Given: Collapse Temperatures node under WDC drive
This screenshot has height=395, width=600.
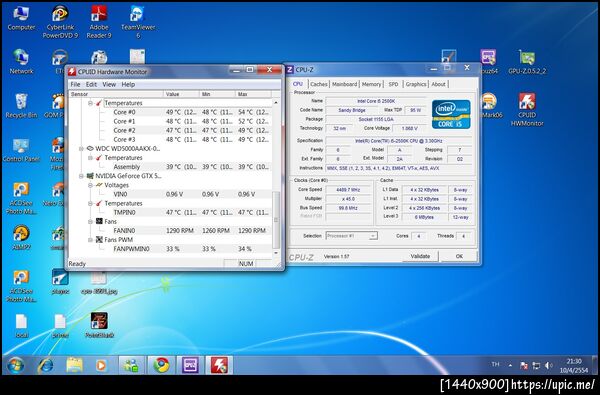Looking at the screenshot, I should coord(91,158).
